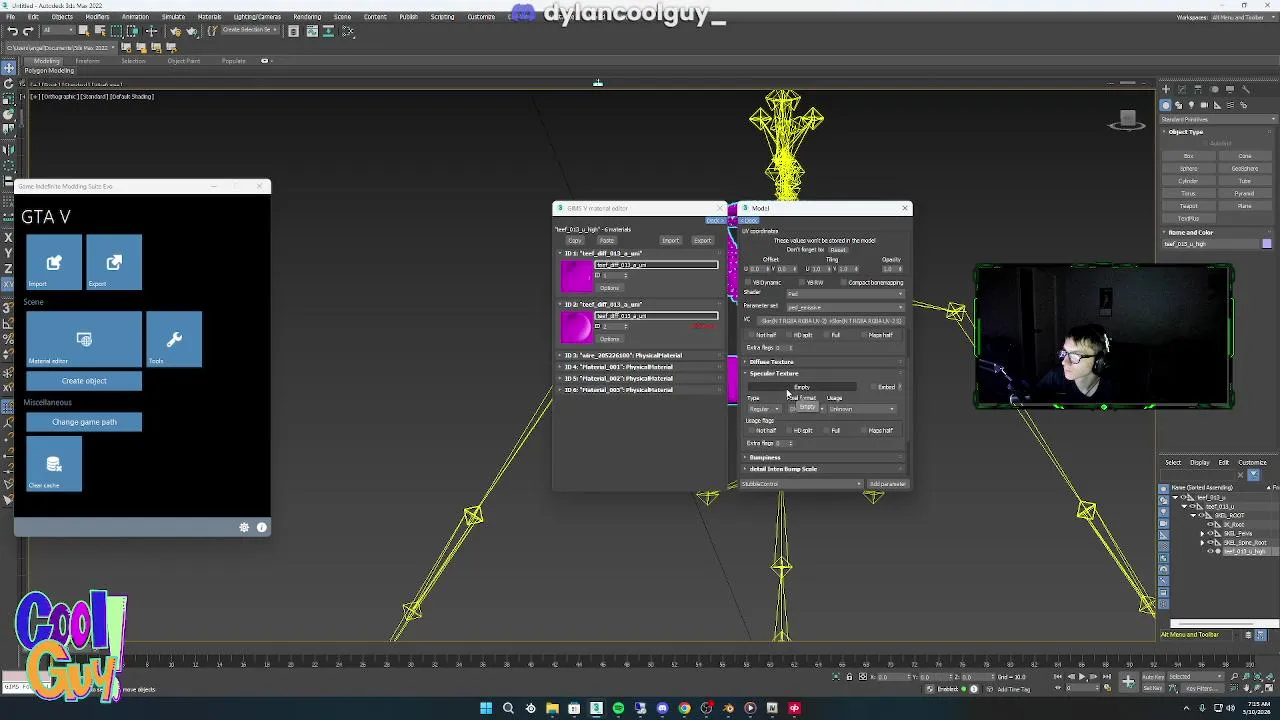
Task: Select the Select and Move tool
Action: 8,68
